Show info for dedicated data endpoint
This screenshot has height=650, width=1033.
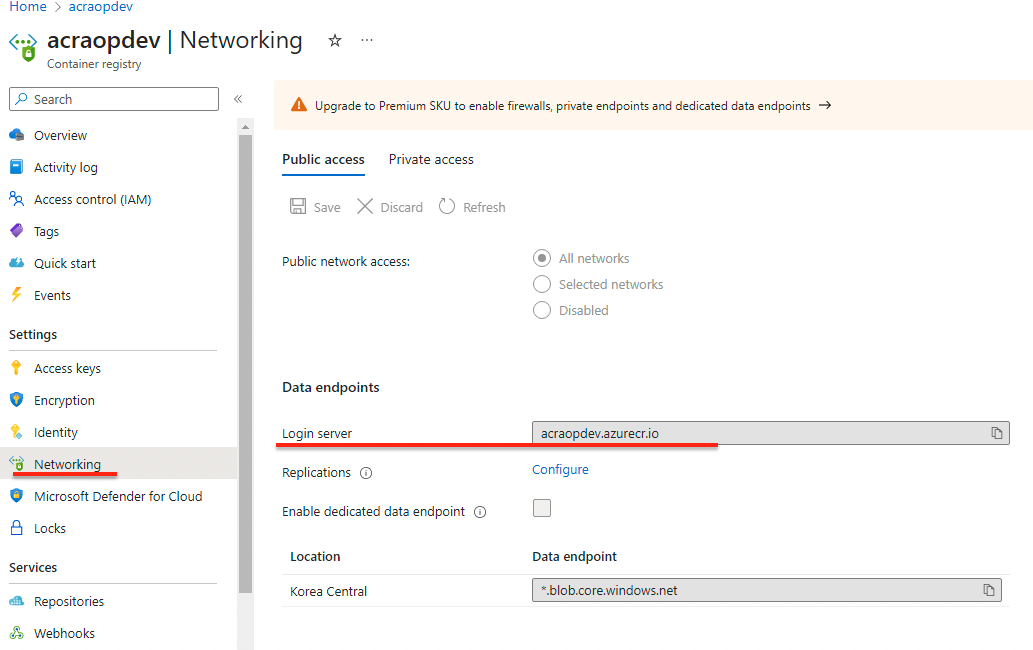(x=480, y=512)
